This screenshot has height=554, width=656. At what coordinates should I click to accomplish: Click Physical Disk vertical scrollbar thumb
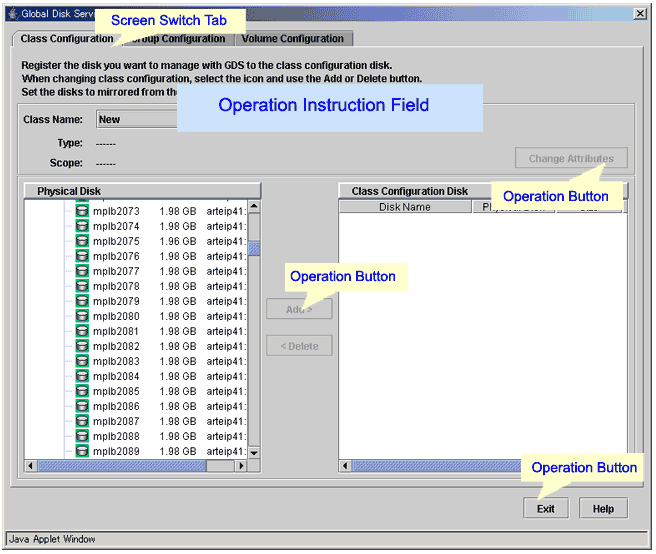pyautogui.click(x=254, y=248)
